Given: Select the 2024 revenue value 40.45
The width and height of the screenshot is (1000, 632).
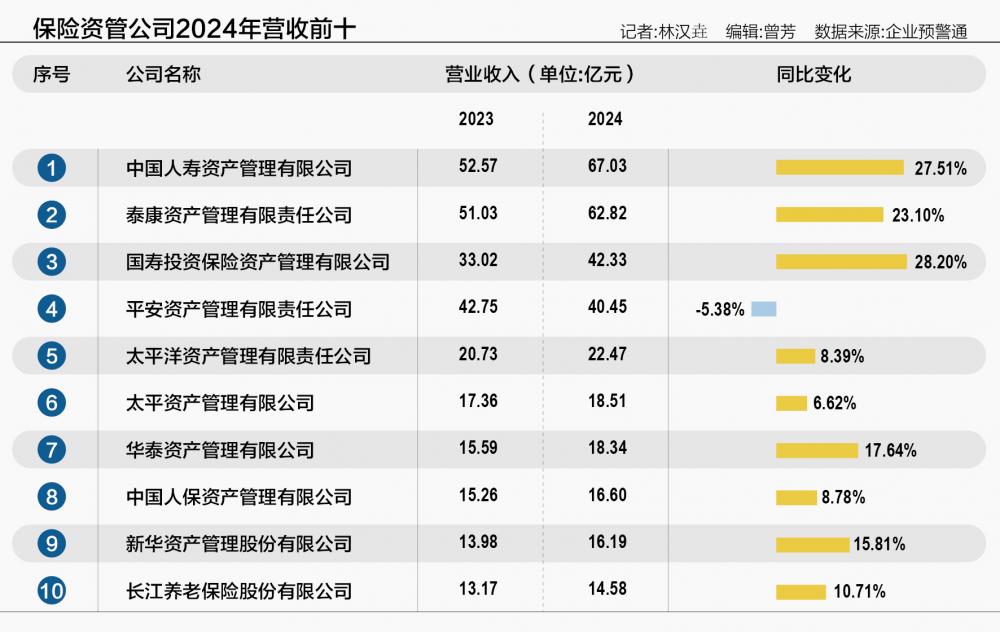Looking at the screenshot, I should click(x=607, y=307).
